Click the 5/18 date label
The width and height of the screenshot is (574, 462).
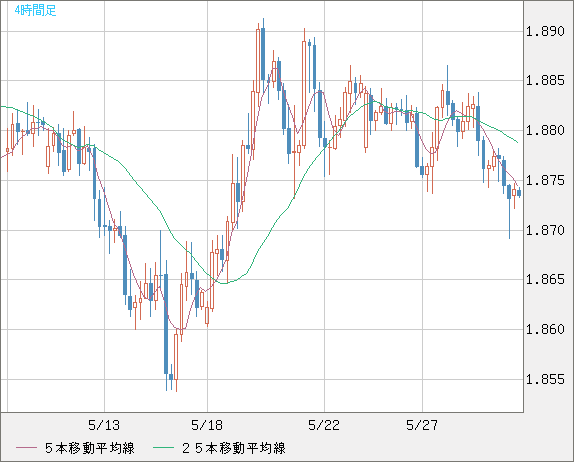coord(207,425)
